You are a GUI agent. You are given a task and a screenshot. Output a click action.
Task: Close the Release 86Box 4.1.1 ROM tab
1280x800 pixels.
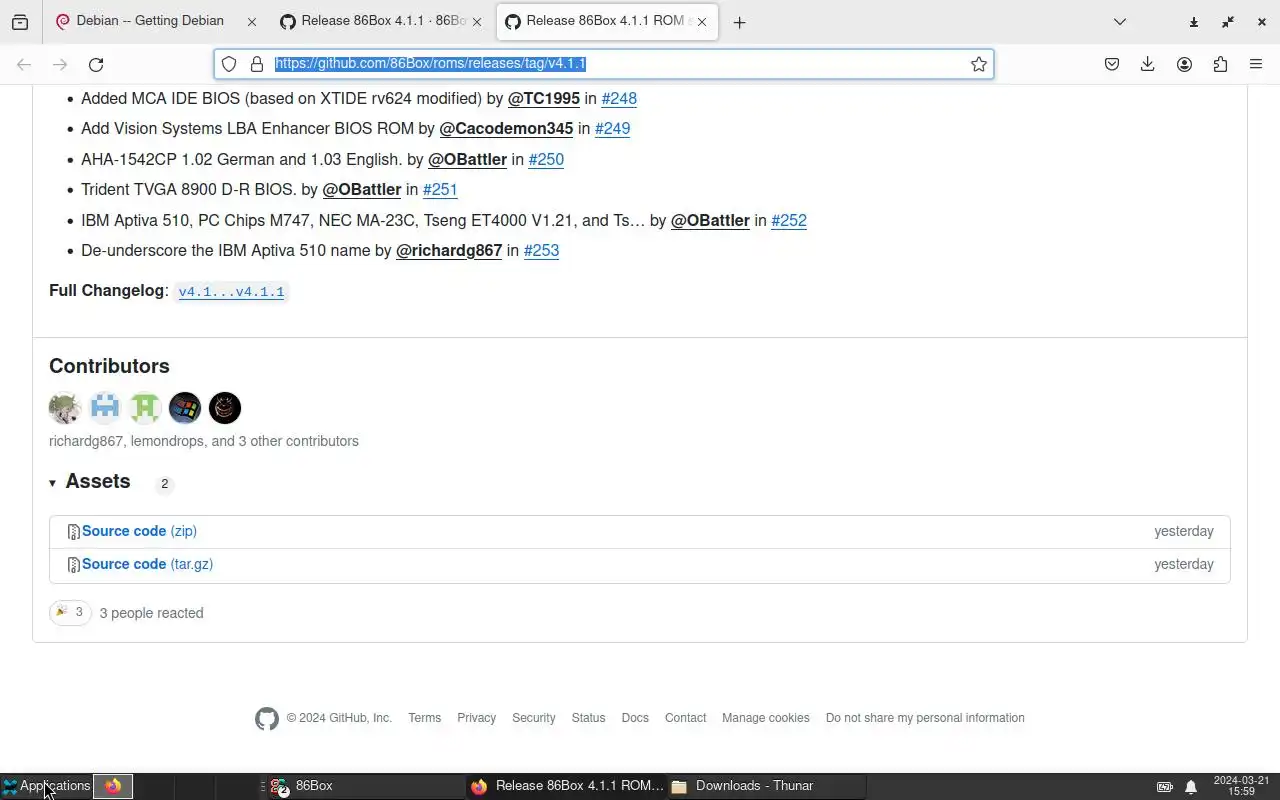point(702,22)
